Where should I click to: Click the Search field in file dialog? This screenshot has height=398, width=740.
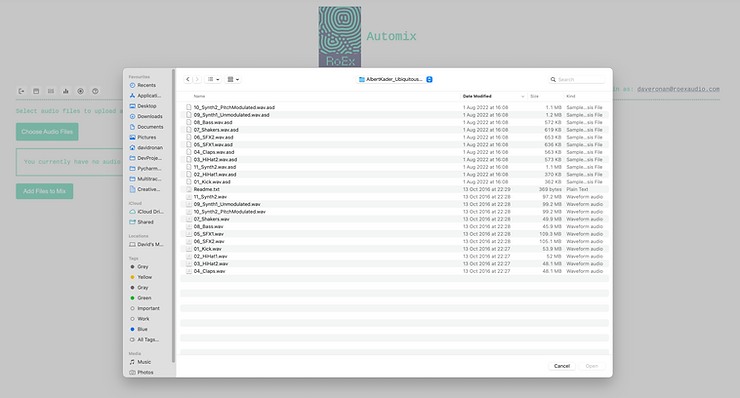(x=576, y=79)
